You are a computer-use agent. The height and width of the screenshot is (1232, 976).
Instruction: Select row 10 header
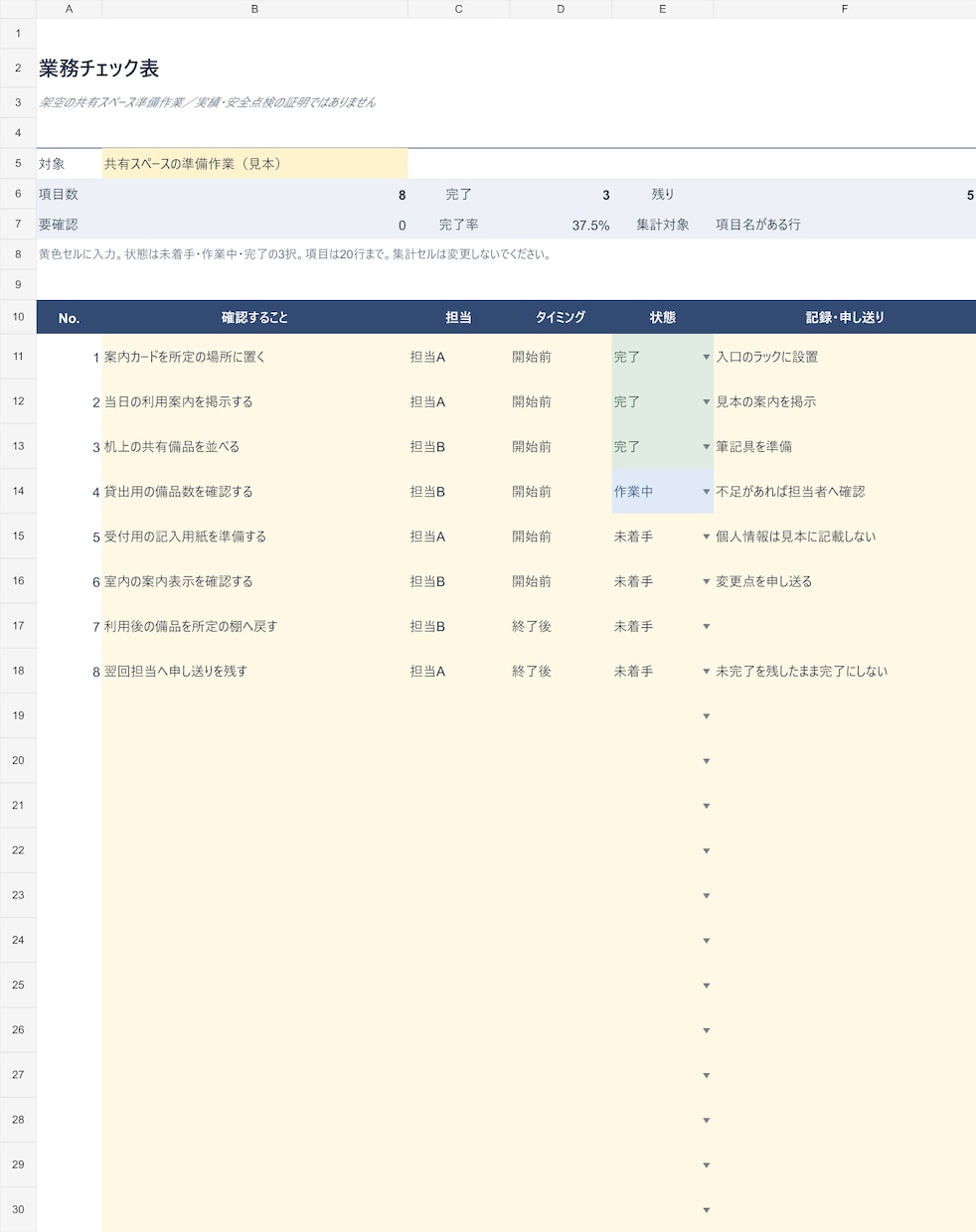[18, 317]
